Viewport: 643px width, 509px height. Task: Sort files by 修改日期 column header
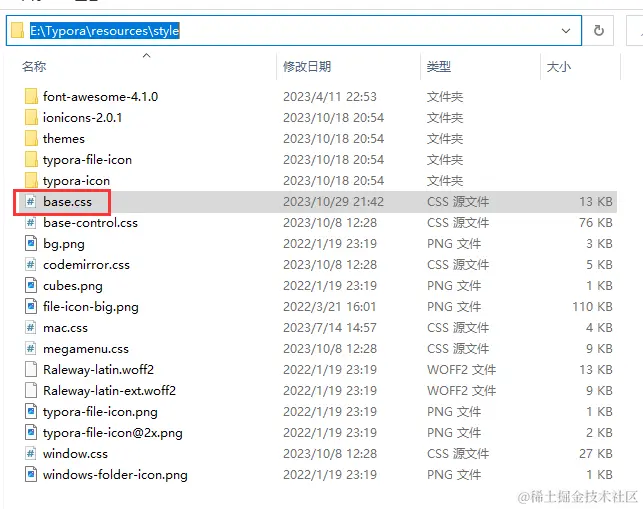tap(307, 66)
